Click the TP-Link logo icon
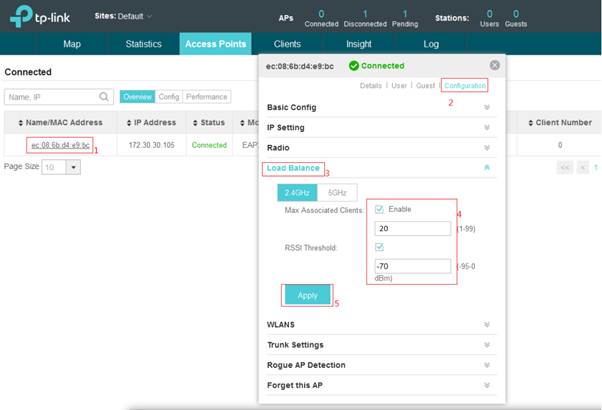Screen dimensions: 602x410 21,16
